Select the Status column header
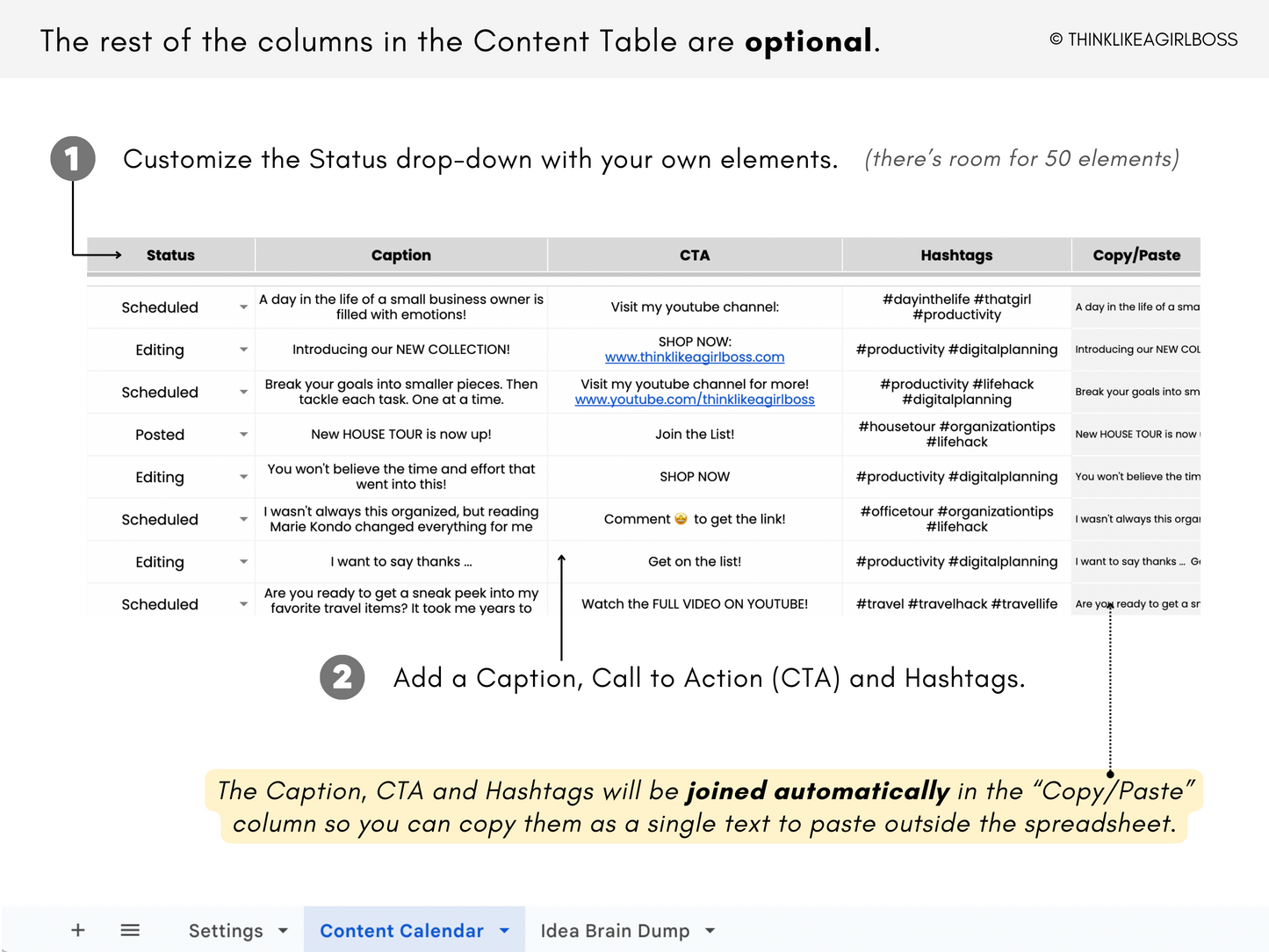Screen dimensions: 1269x952 tap(169, 255)
